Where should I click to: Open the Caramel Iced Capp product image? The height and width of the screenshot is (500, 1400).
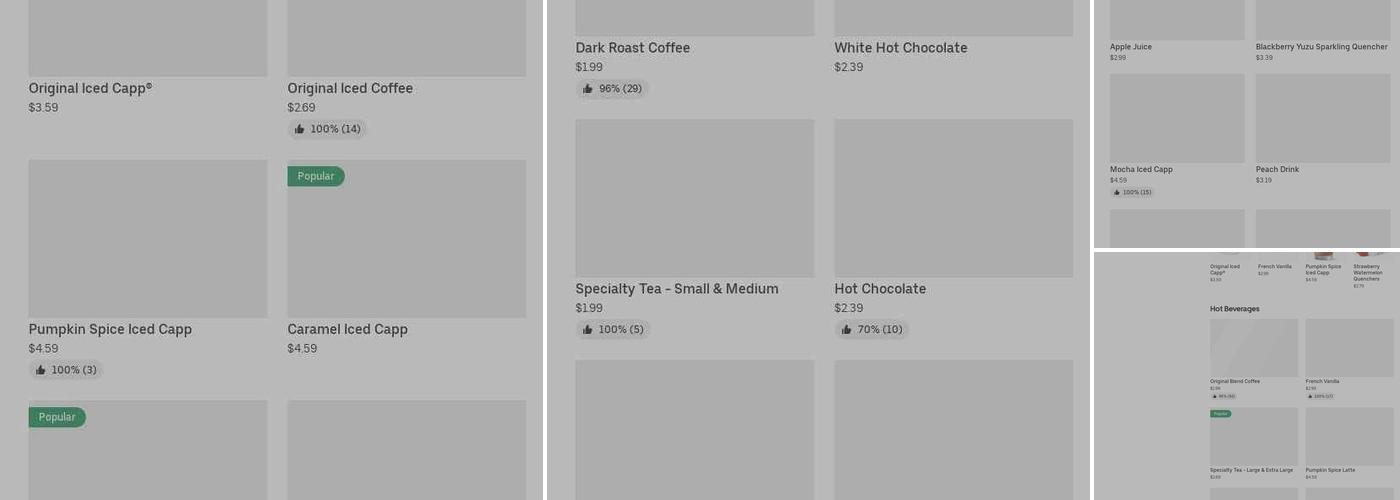pos(406,238)
